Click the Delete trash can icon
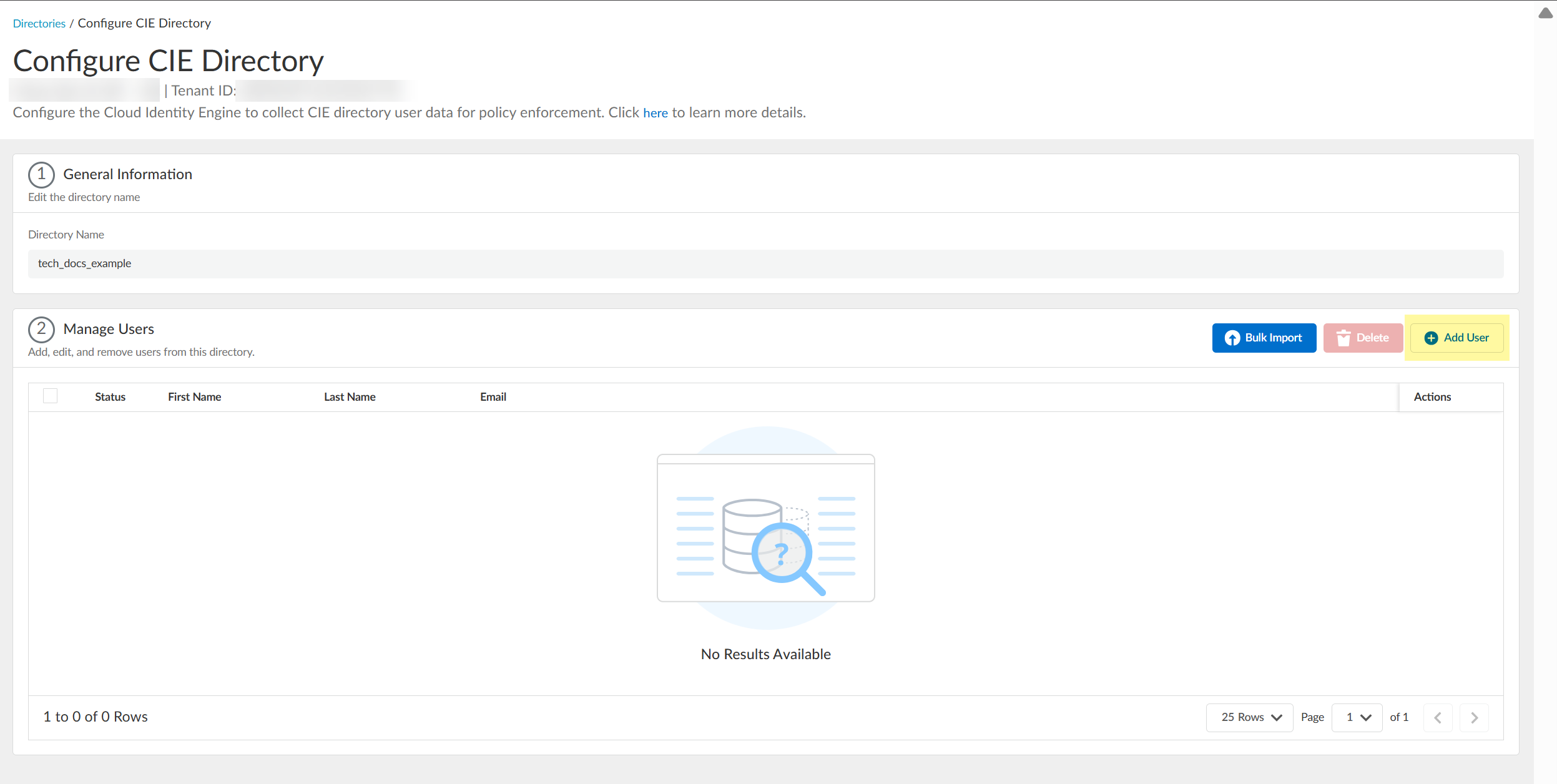 tap(1343, 338)
